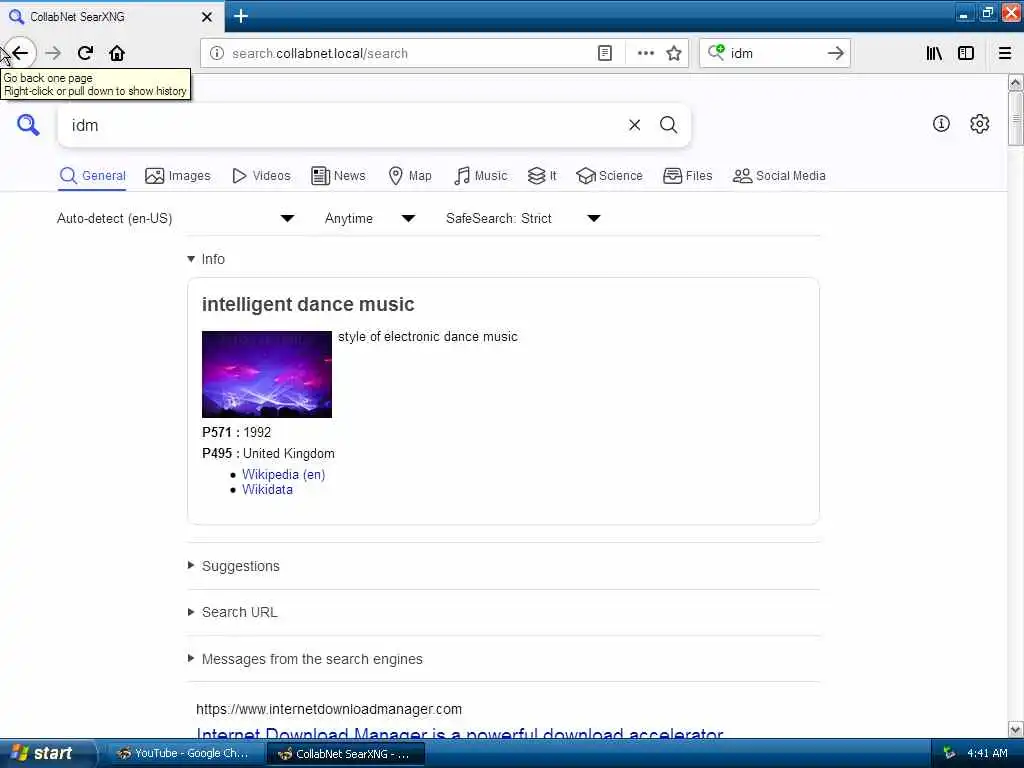Open the browser home page

coord(117,53)
